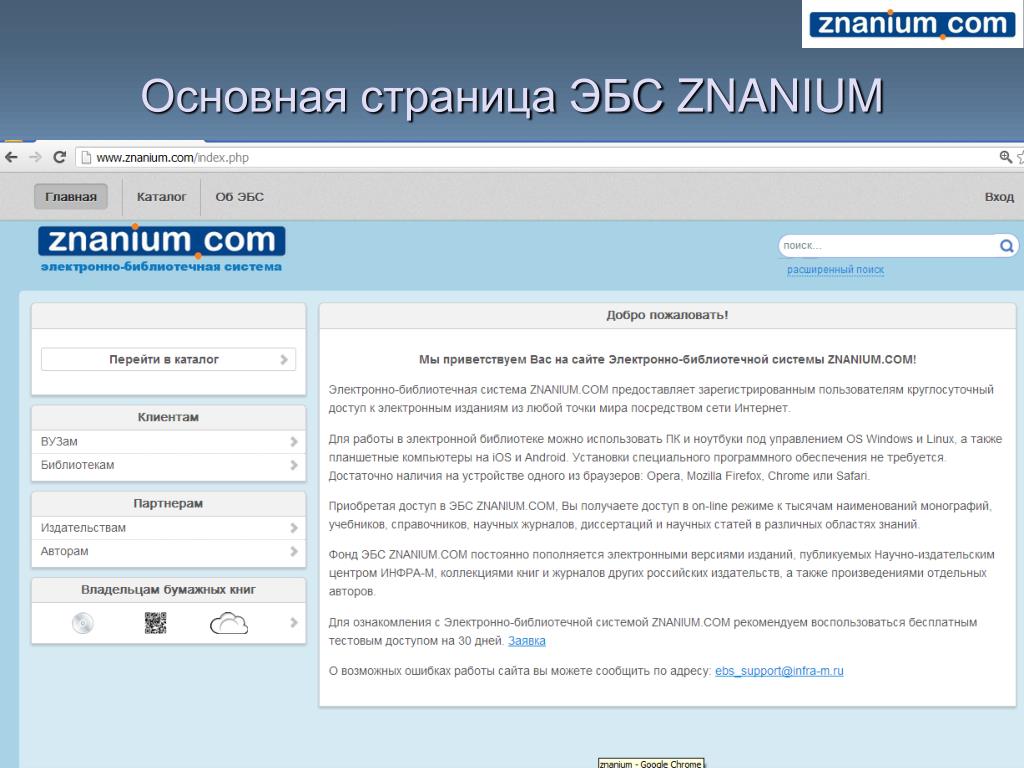Click the Заявка link

(x=526, y=641)
